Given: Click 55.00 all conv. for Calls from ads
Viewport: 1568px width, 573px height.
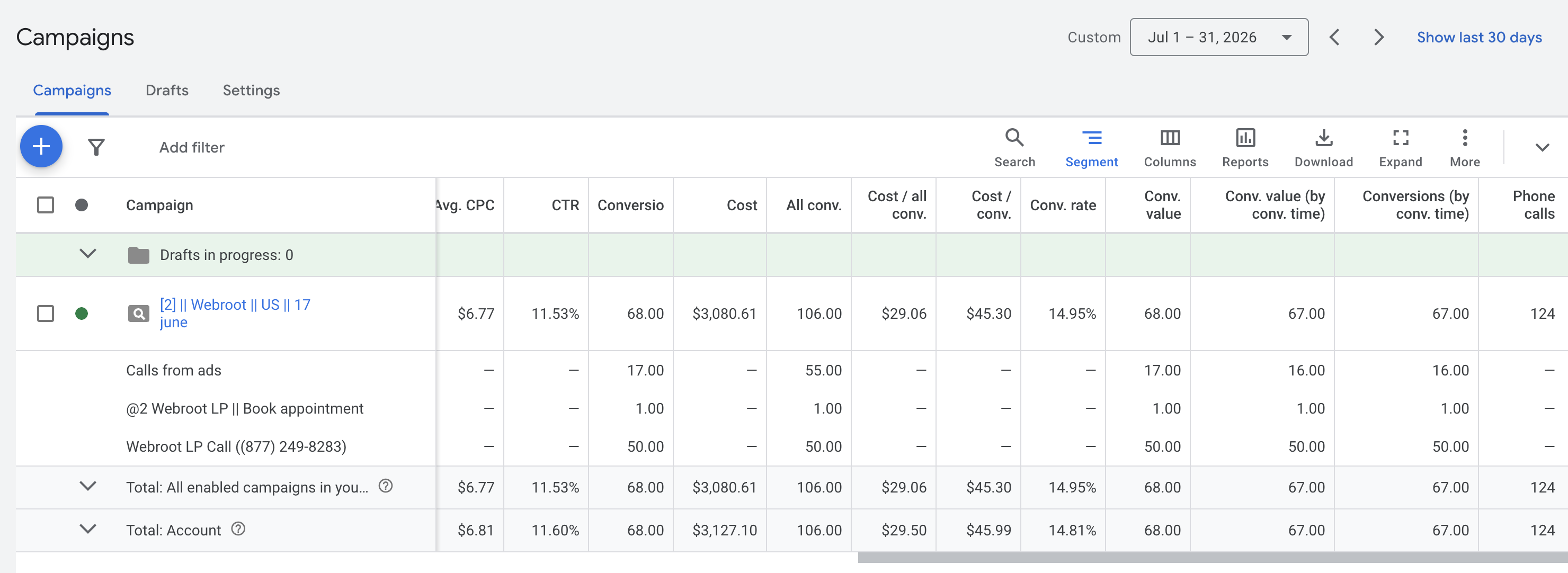Looking at the screenshot, I should pos(823,371).
